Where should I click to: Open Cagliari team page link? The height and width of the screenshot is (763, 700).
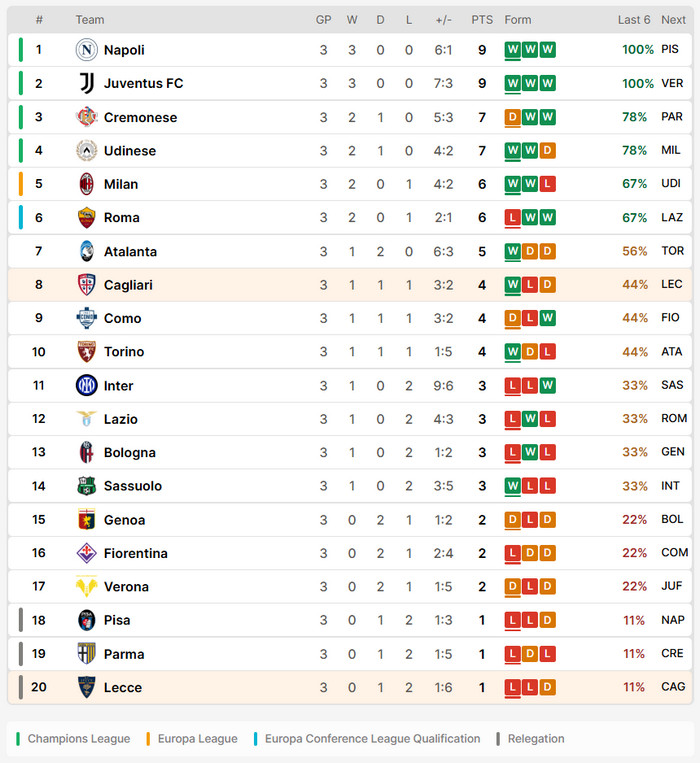[x=128, y=285]
